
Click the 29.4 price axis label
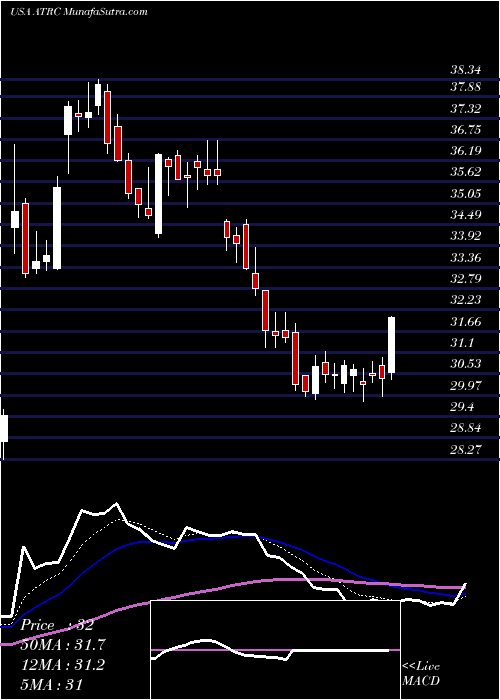coord(462,407)
